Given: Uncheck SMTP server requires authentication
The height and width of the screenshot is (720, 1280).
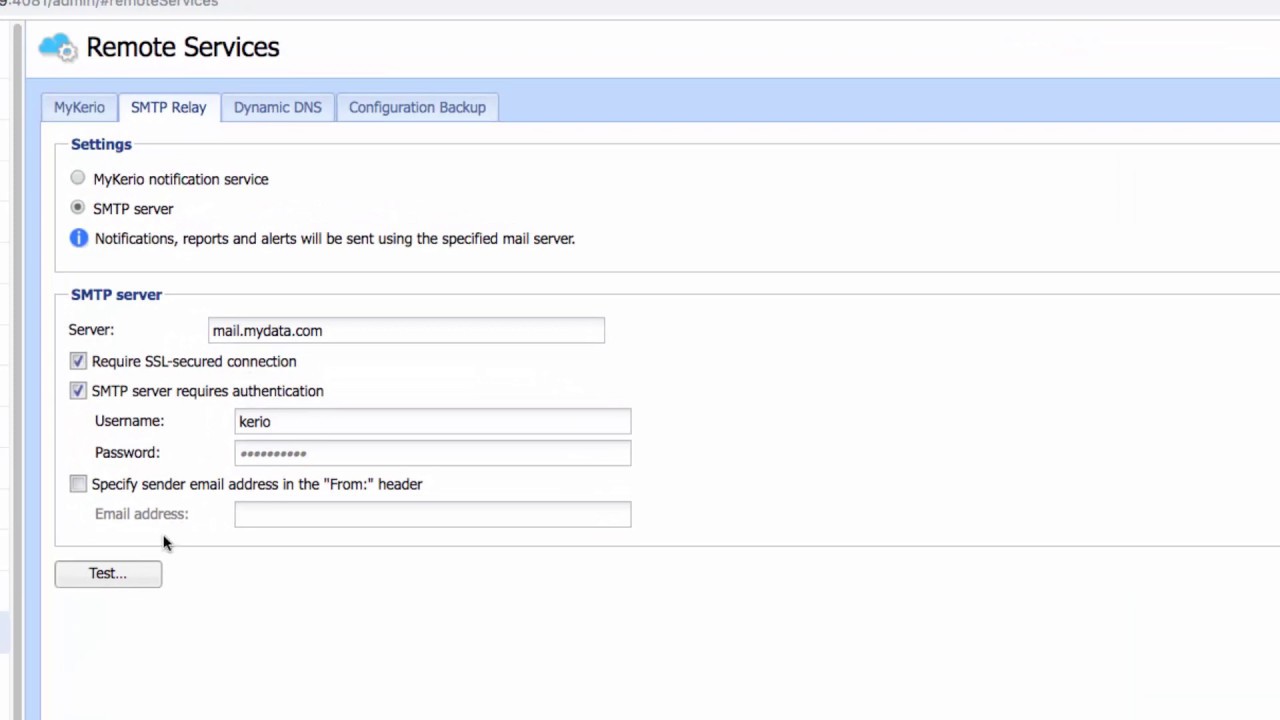Looking at the screenshot, I should tap(78, 391).
